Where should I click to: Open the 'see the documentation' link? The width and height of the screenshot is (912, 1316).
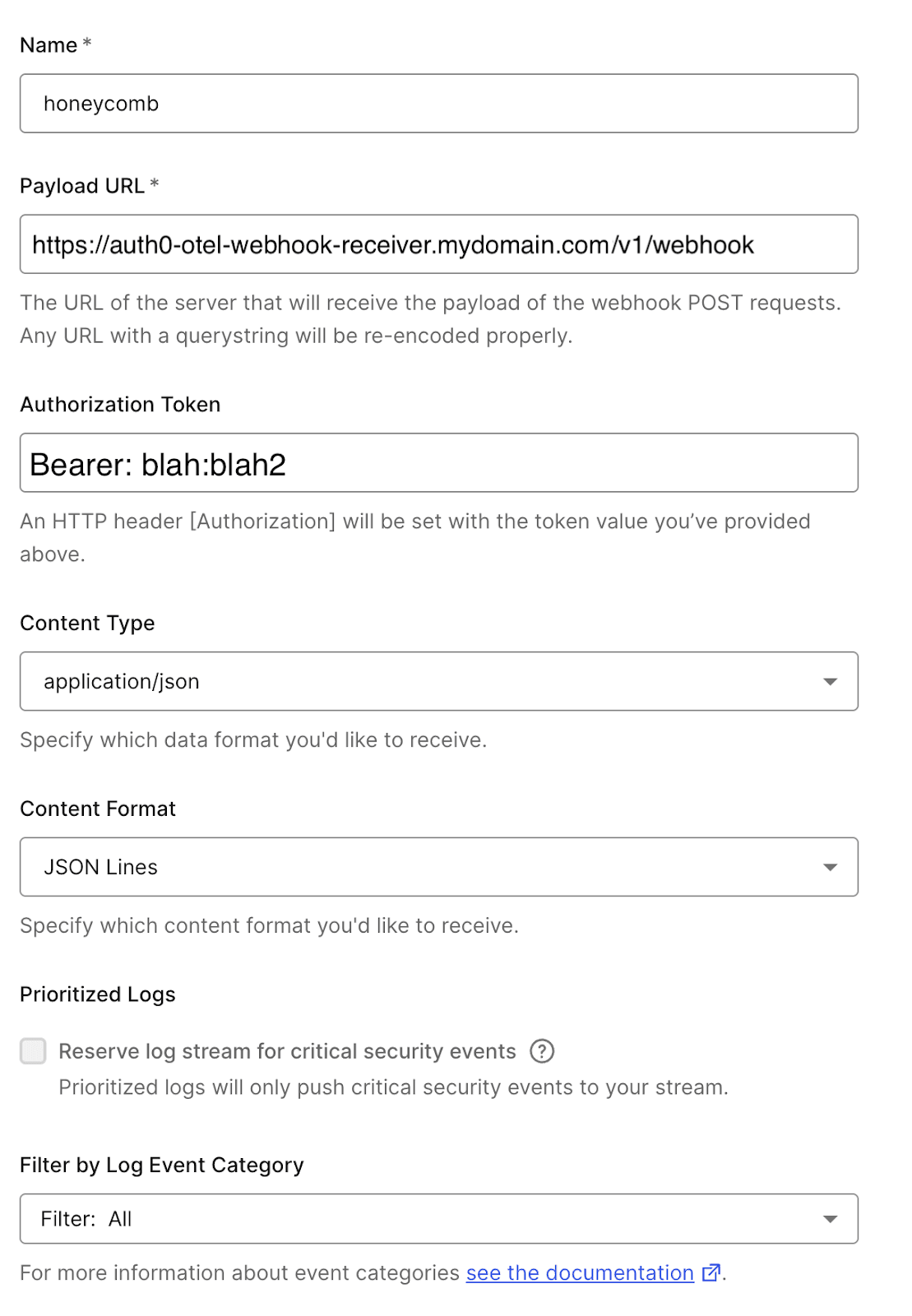(580, 1273)
